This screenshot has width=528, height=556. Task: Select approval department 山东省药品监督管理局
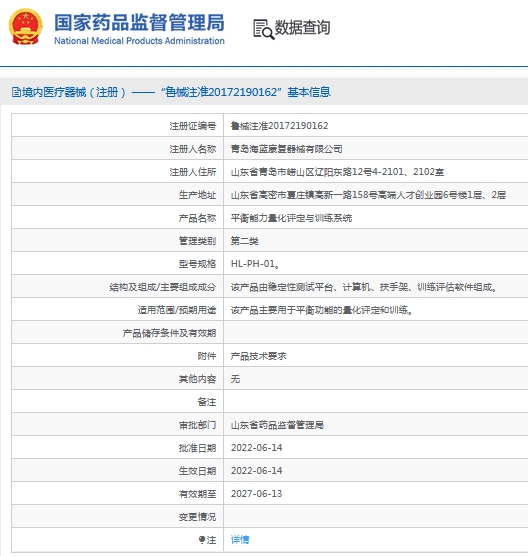pos(277,425)
